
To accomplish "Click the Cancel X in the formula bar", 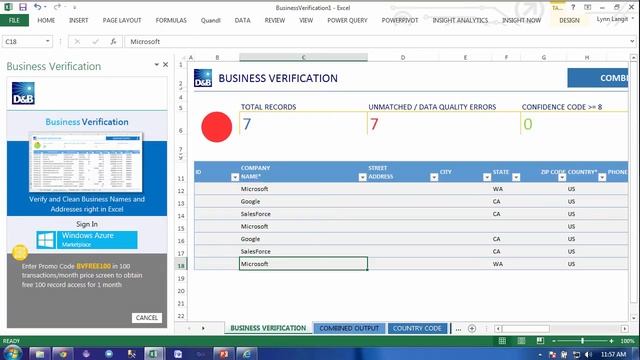I will (x=77, y=41).
